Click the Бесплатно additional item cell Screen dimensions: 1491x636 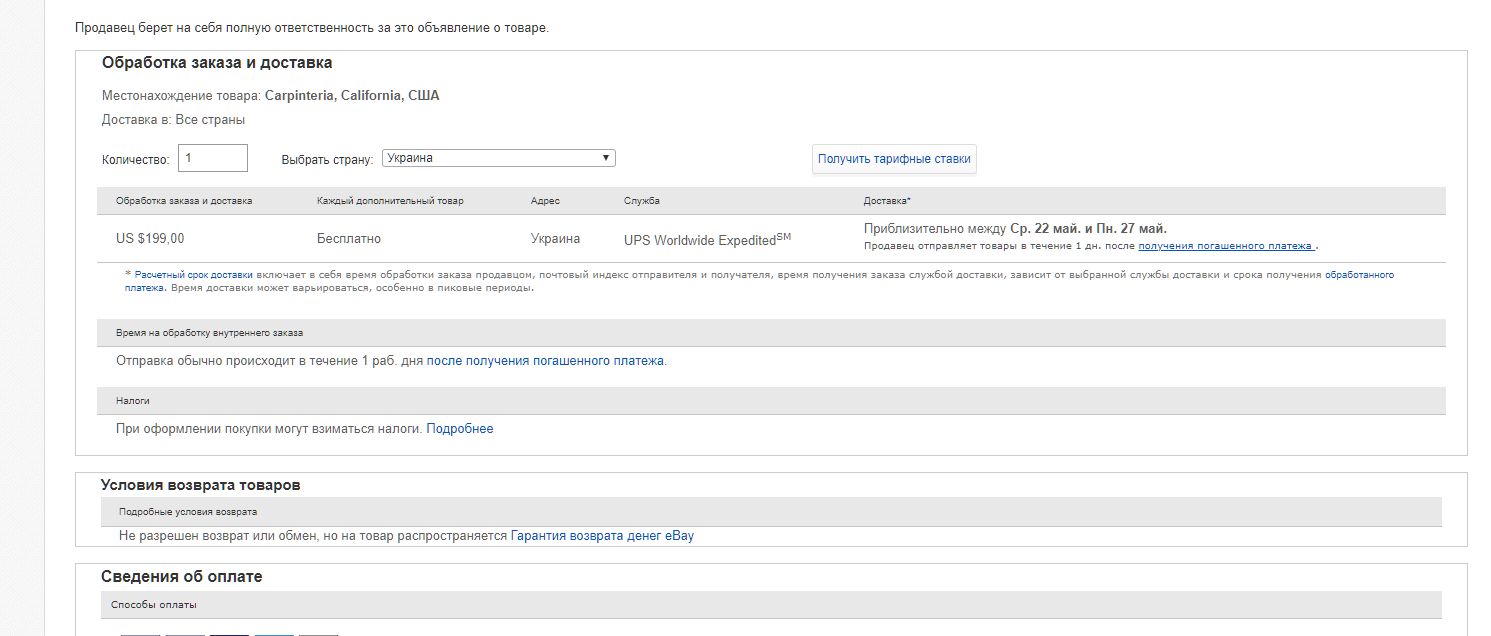[x=349, y=239]
